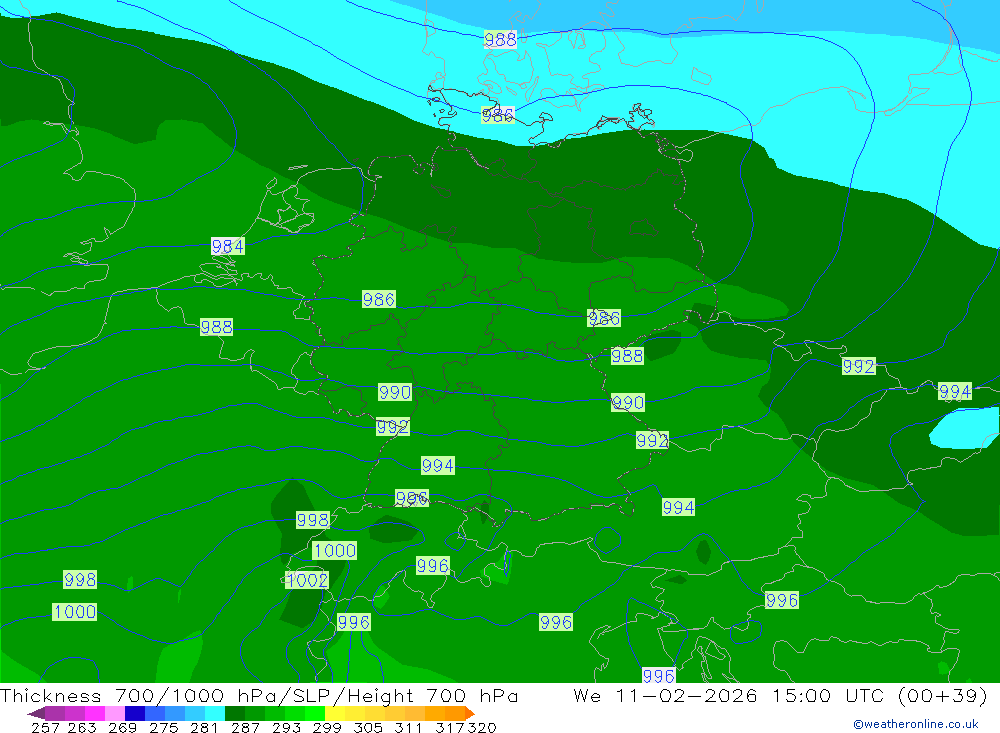Click the legend value 269
This screenshot has height=733, width=1000.
[122, 727]
